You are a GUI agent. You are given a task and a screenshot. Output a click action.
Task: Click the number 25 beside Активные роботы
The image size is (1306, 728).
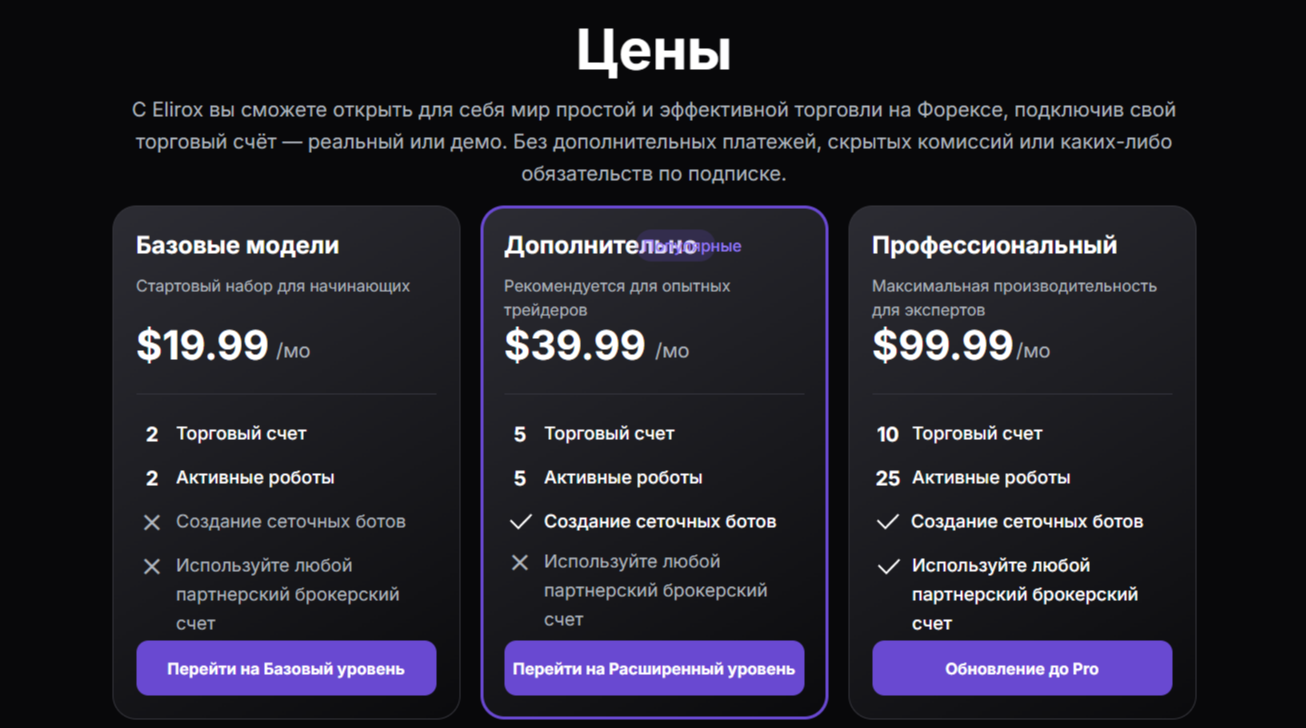[887, 478]
